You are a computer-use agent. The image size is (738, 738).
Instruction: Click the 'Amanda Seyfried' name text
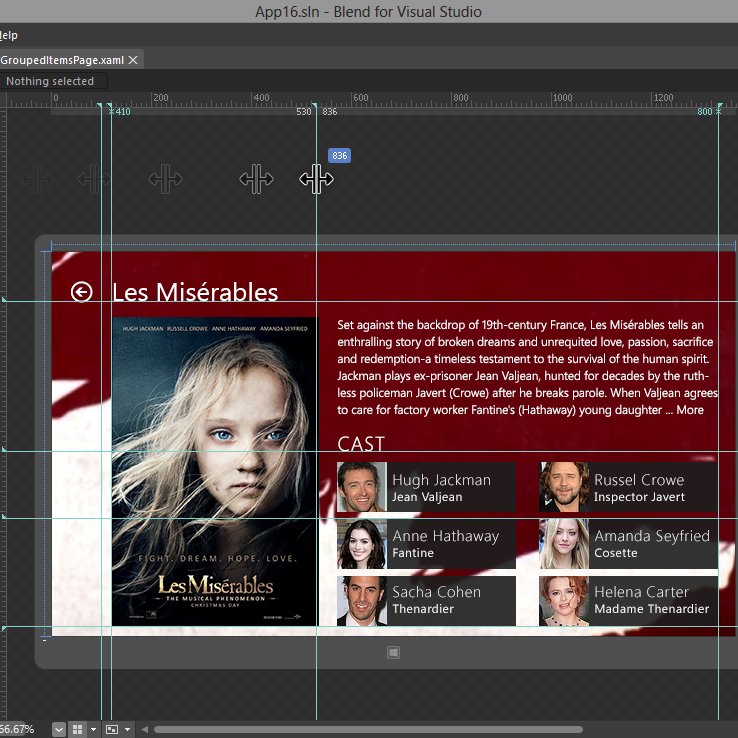click(652, 536)
